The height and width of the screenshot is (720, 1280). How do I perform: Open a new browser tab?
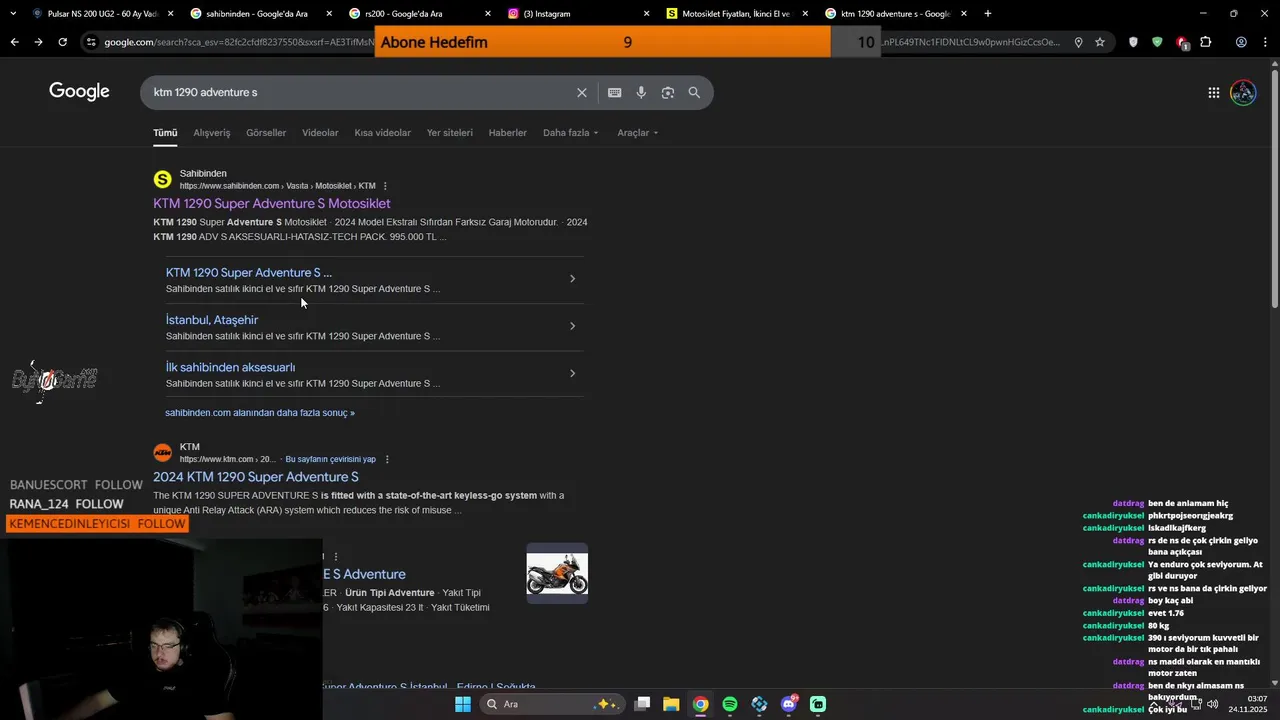(x=988, y=14)
